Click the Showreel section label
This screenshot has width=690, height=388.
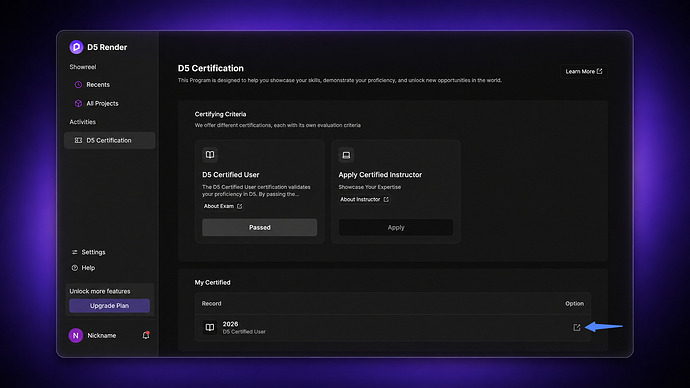(x=83, y=67)
